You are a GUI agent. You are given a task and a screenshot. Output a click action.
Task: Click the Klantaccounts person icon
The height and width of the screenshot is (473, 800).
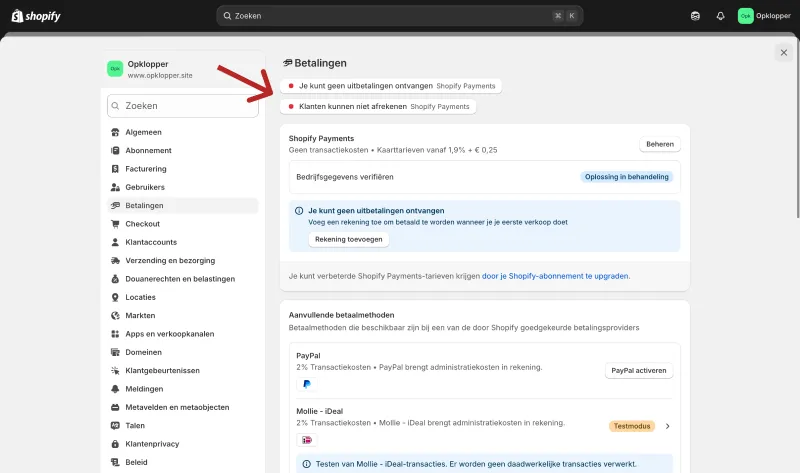(115, 242)
